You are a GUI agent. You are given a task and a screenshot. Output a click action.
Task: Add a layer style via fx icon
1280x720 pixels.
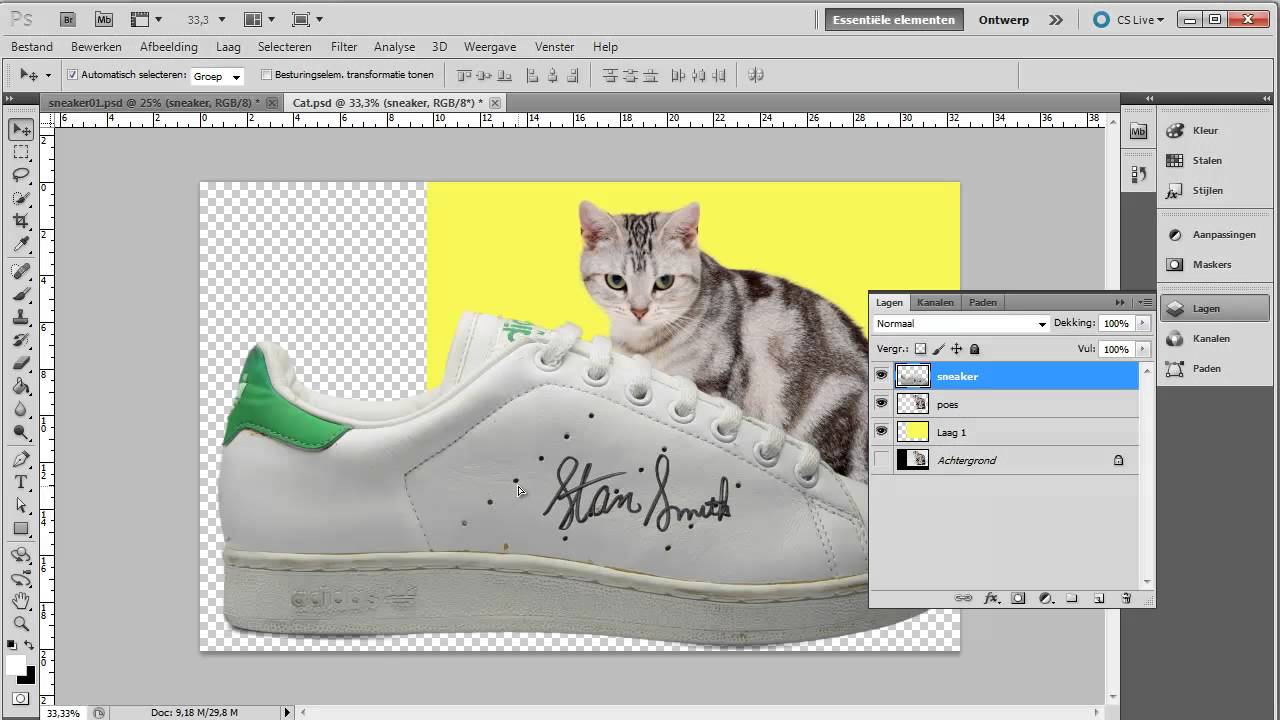[x=991, y=598]
